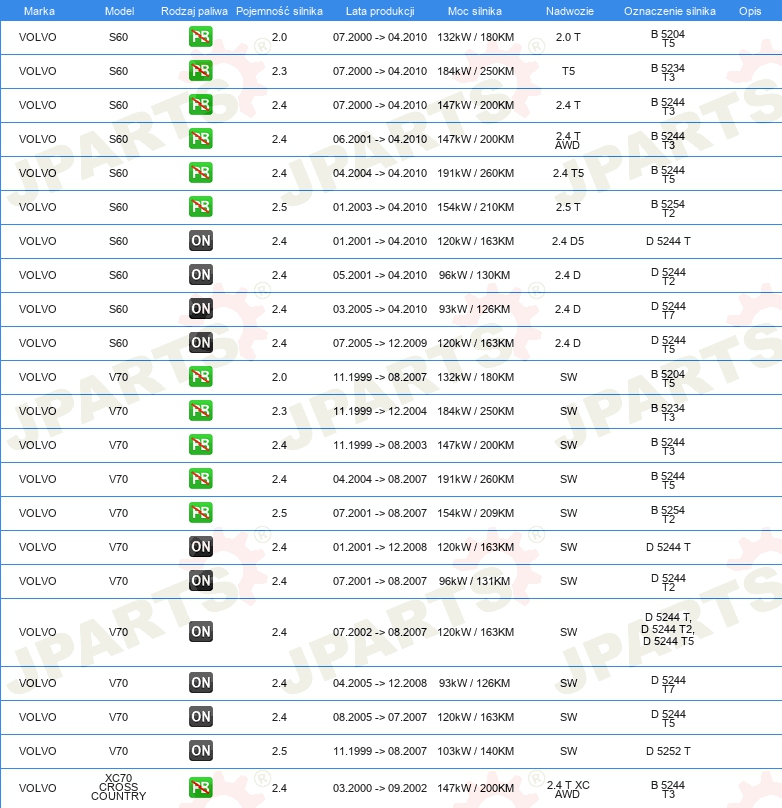Viewport: 782px width, 808px height.
Task: Click the Marka column header
Action: tap(39, 11)
